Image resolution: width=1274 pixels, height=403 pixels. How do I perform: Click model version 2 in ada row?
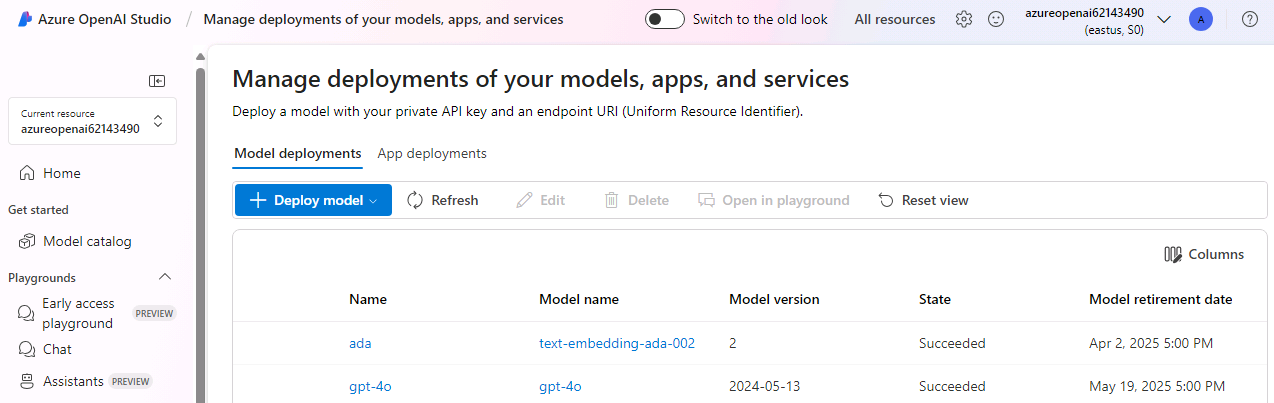733,343
